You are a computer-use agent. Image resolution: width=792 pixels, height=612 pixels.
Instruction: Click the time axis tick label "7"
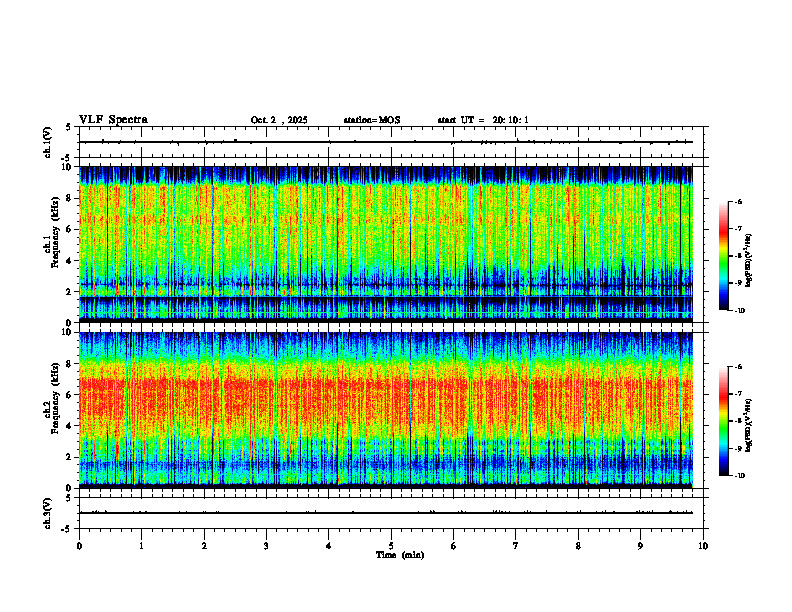tap(516, 546)
